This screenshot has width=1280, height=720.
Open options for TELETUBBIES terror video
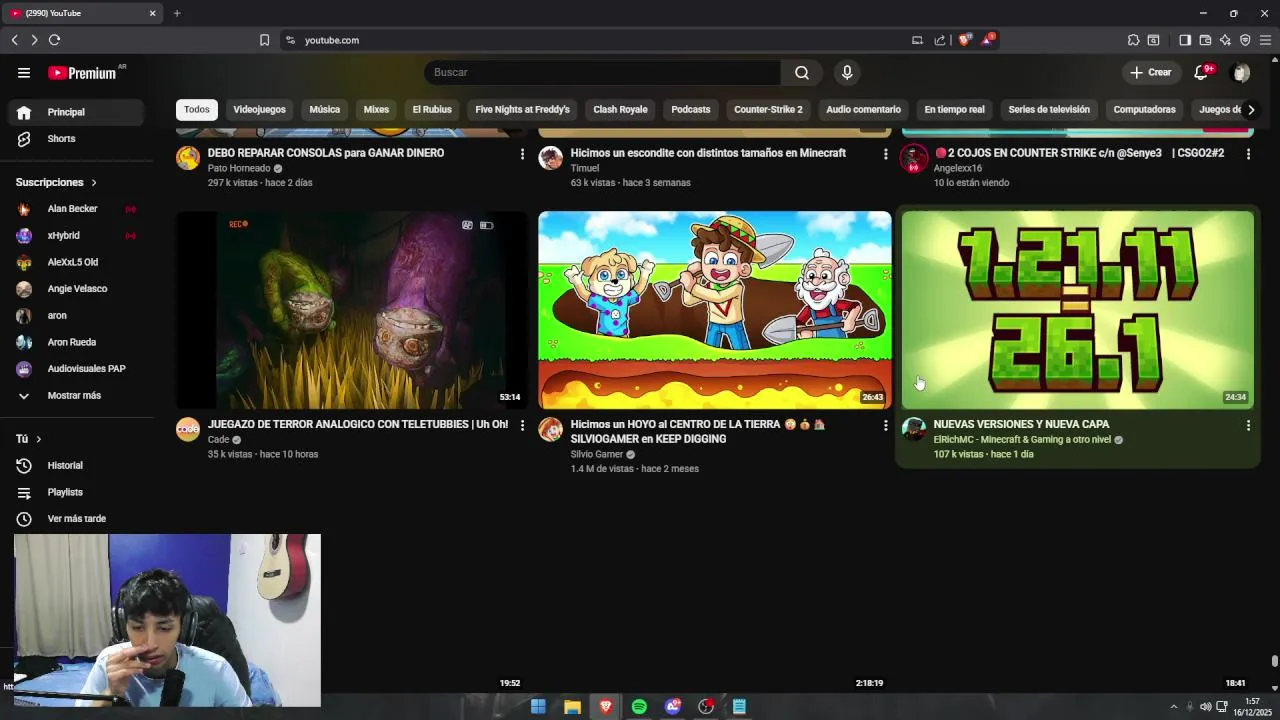[522, 425]
